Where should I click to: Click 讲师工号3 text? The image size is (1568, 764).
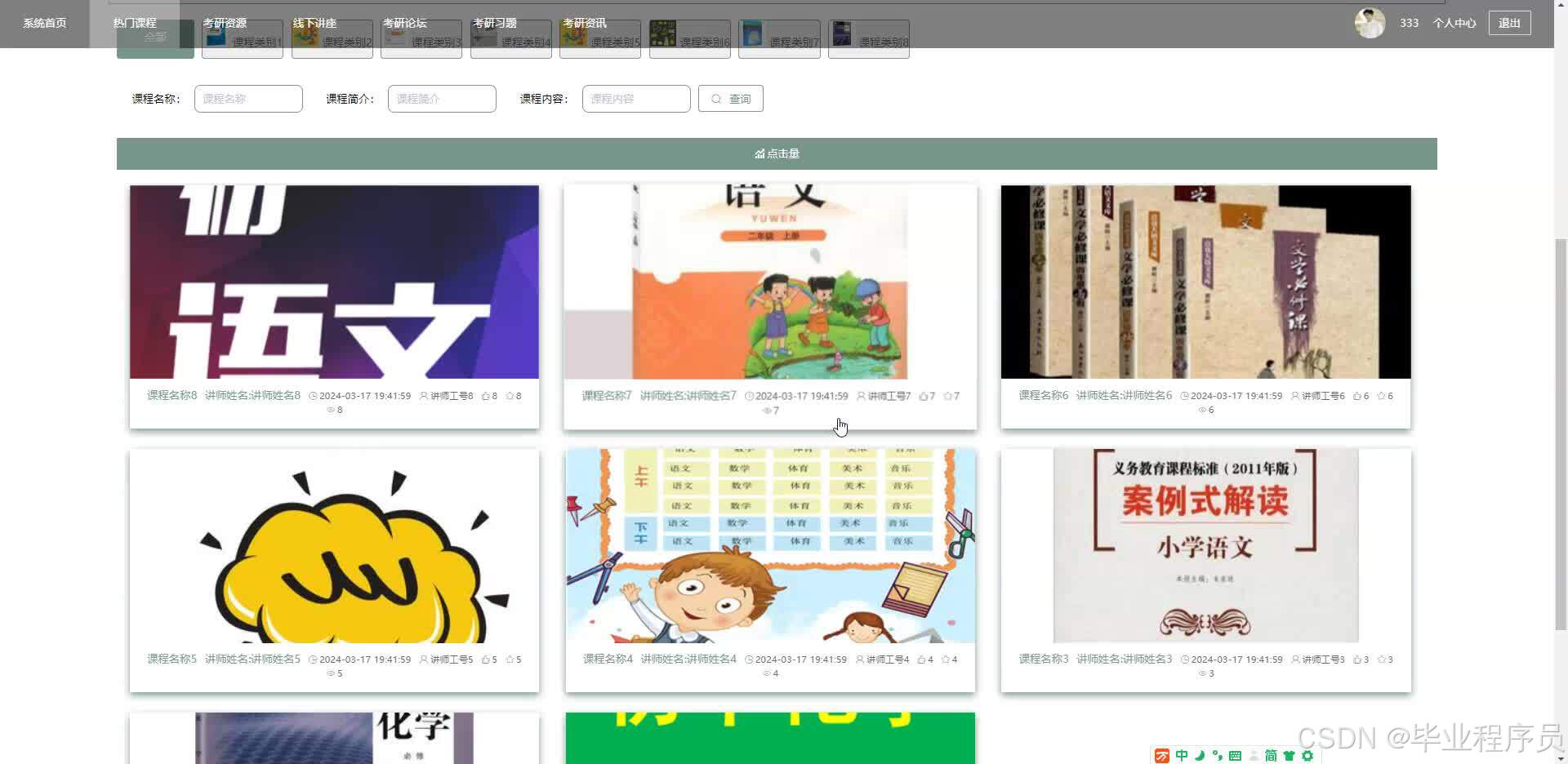tap(1323, 660)
